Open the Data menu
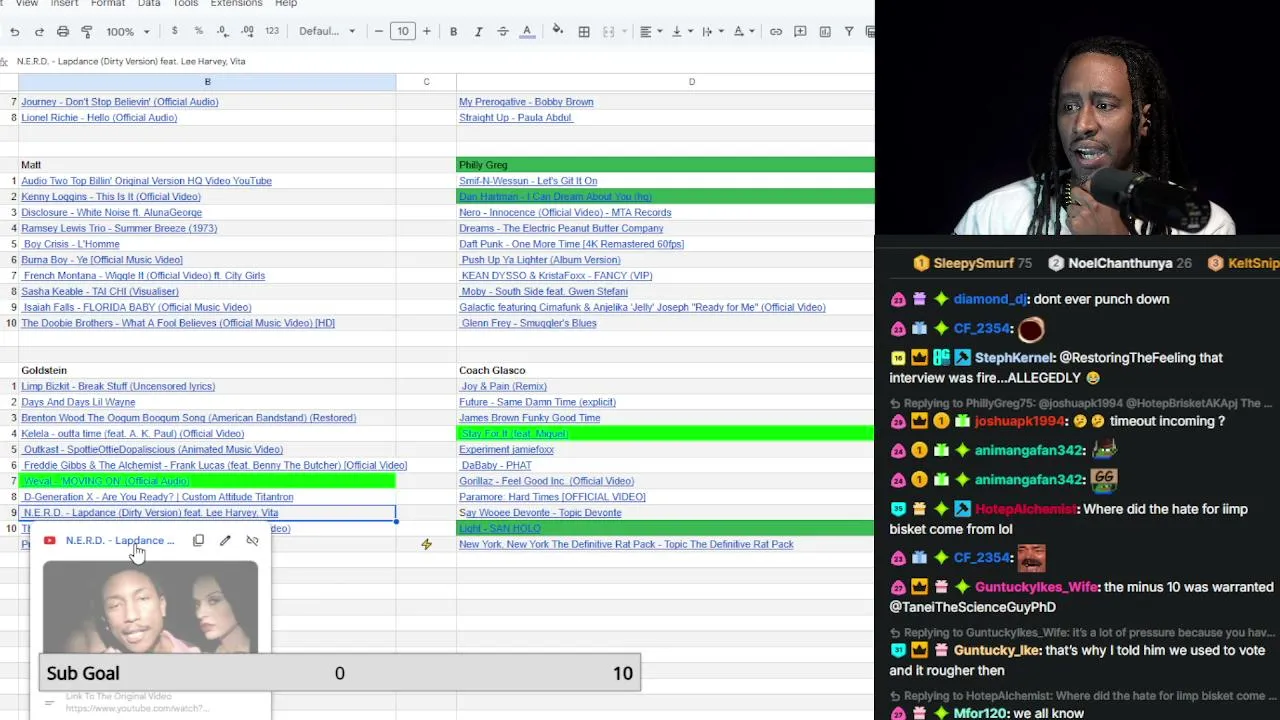Viewport: 1280px width, 720px height. (149, 4)
